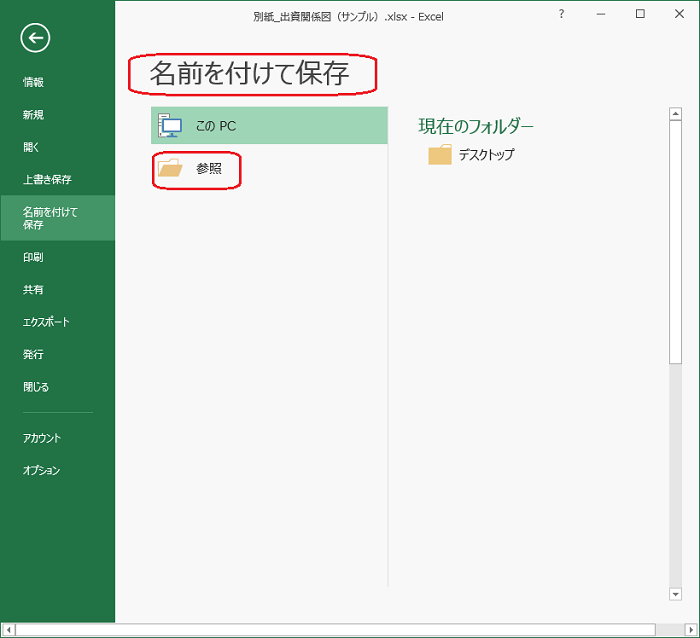Go to 印刷 in the sidebar
This screenshot has height=638, width=700.
33,257
